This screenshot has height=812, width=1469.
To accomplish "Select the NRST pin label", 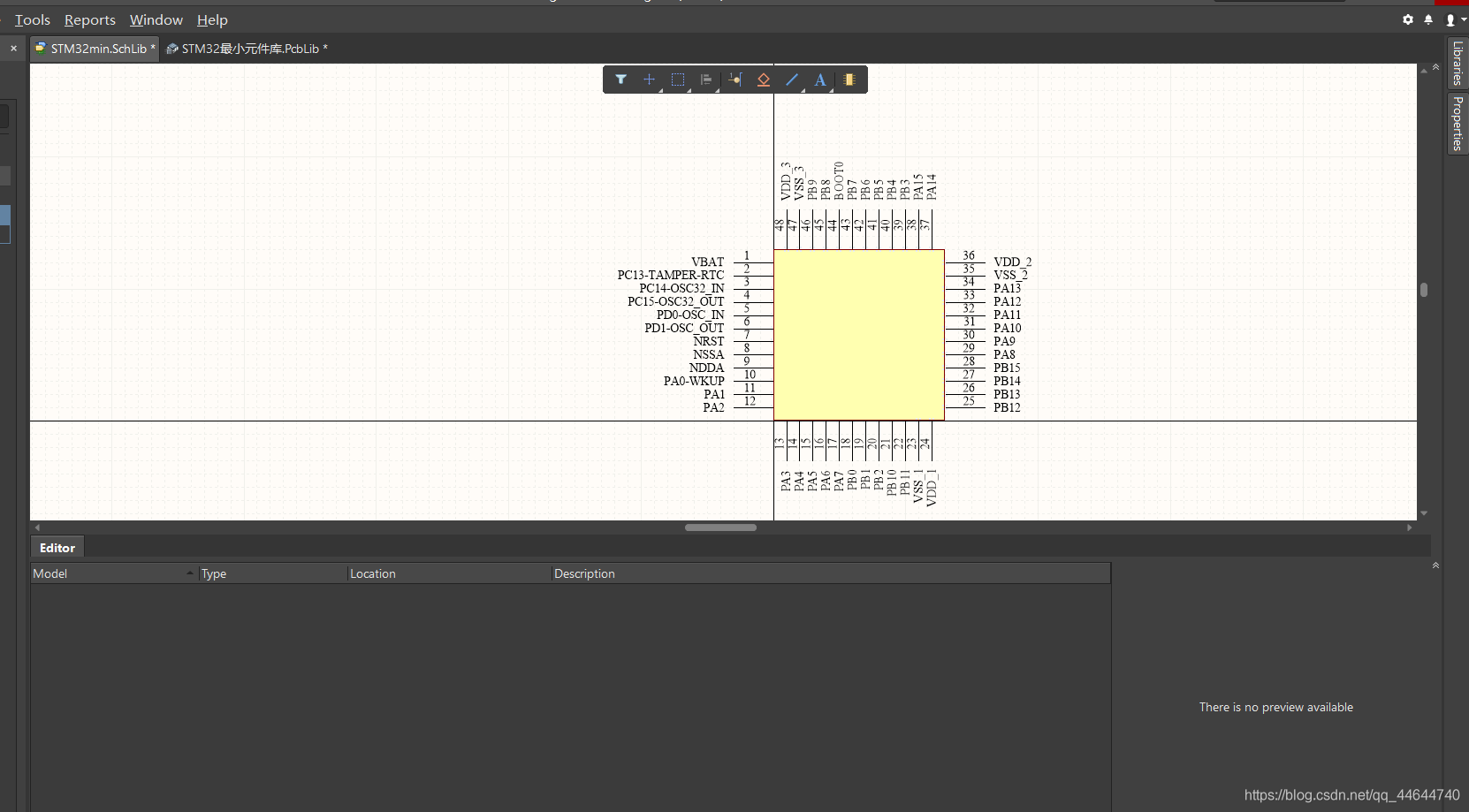I will coord(709,342).
